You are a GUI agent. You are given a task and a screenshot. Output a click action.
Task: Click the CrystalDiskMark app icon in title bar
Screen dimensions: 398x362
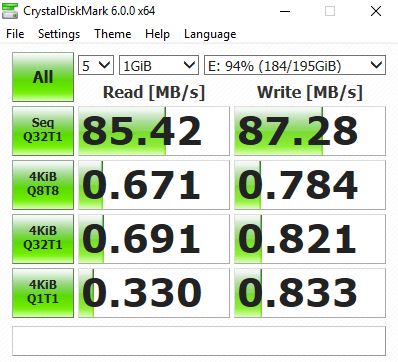click(x=10, y=10)
